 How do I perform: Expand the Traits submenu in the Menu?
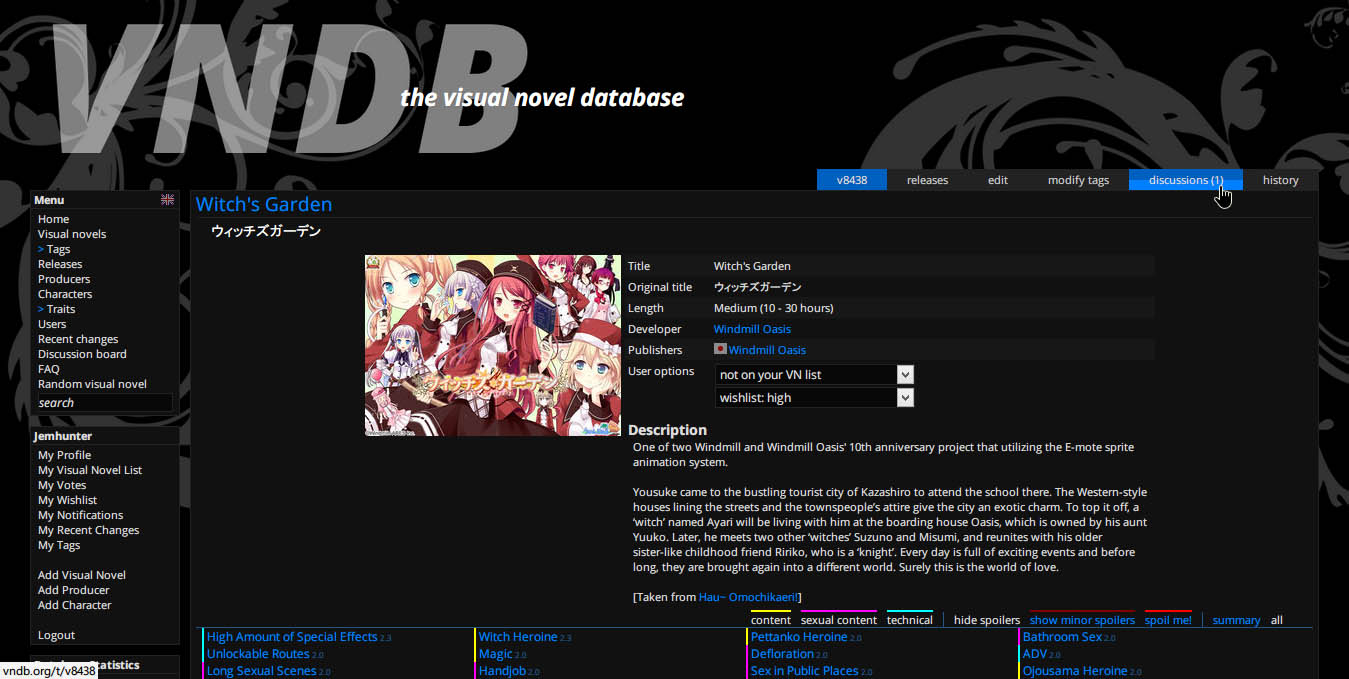point(61,308)
